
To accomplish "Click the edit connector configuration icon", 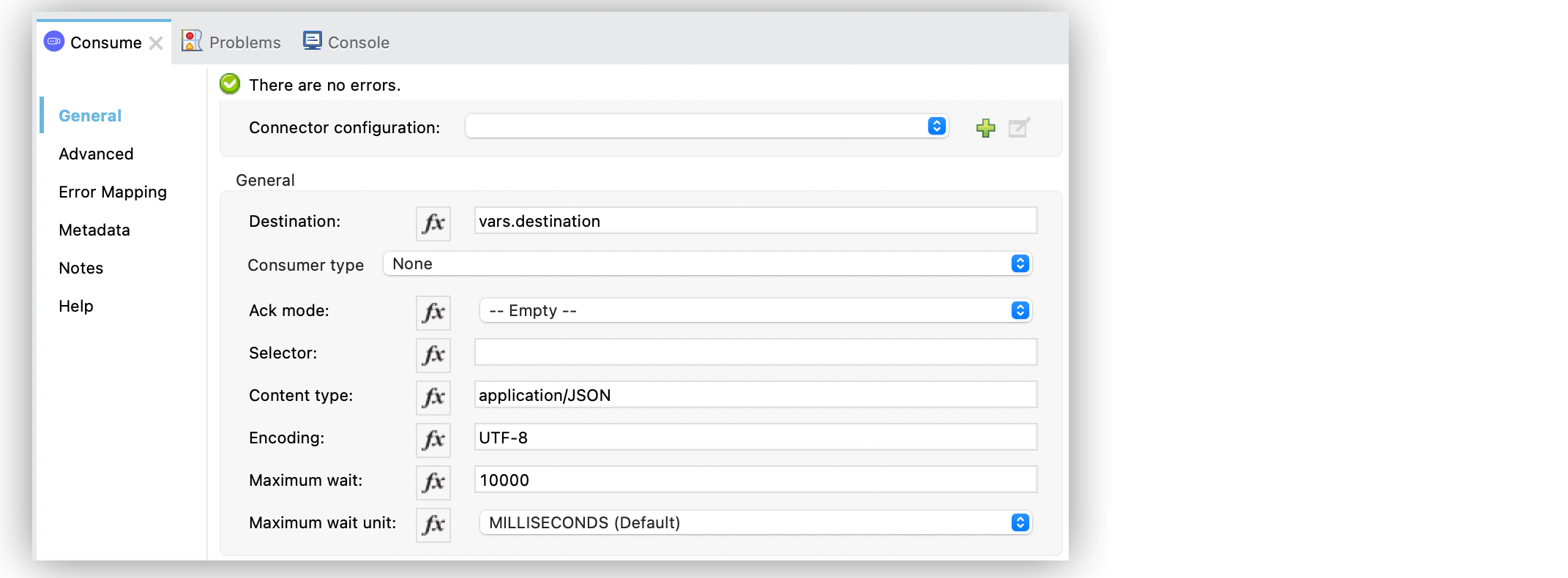I will point(1018,128).
